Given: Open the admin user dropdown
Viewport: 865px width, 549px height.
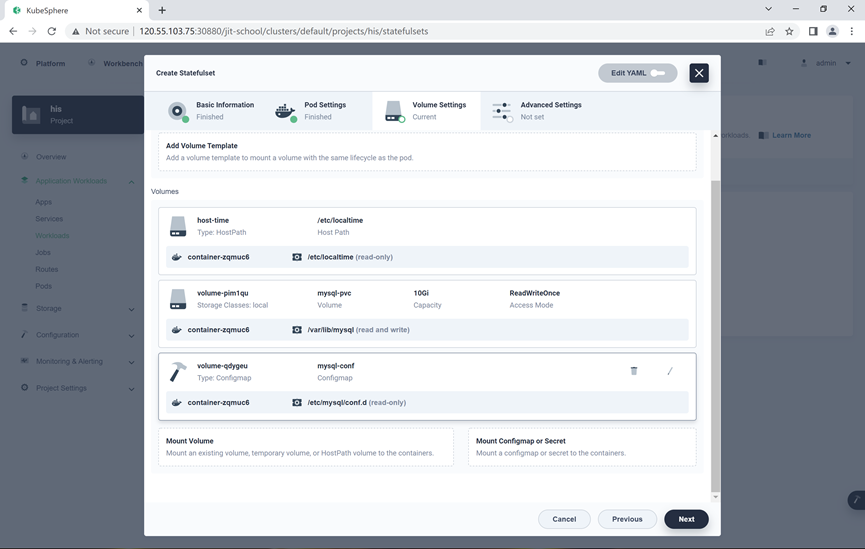Looking at the screenshot, I should pos(826,63).
